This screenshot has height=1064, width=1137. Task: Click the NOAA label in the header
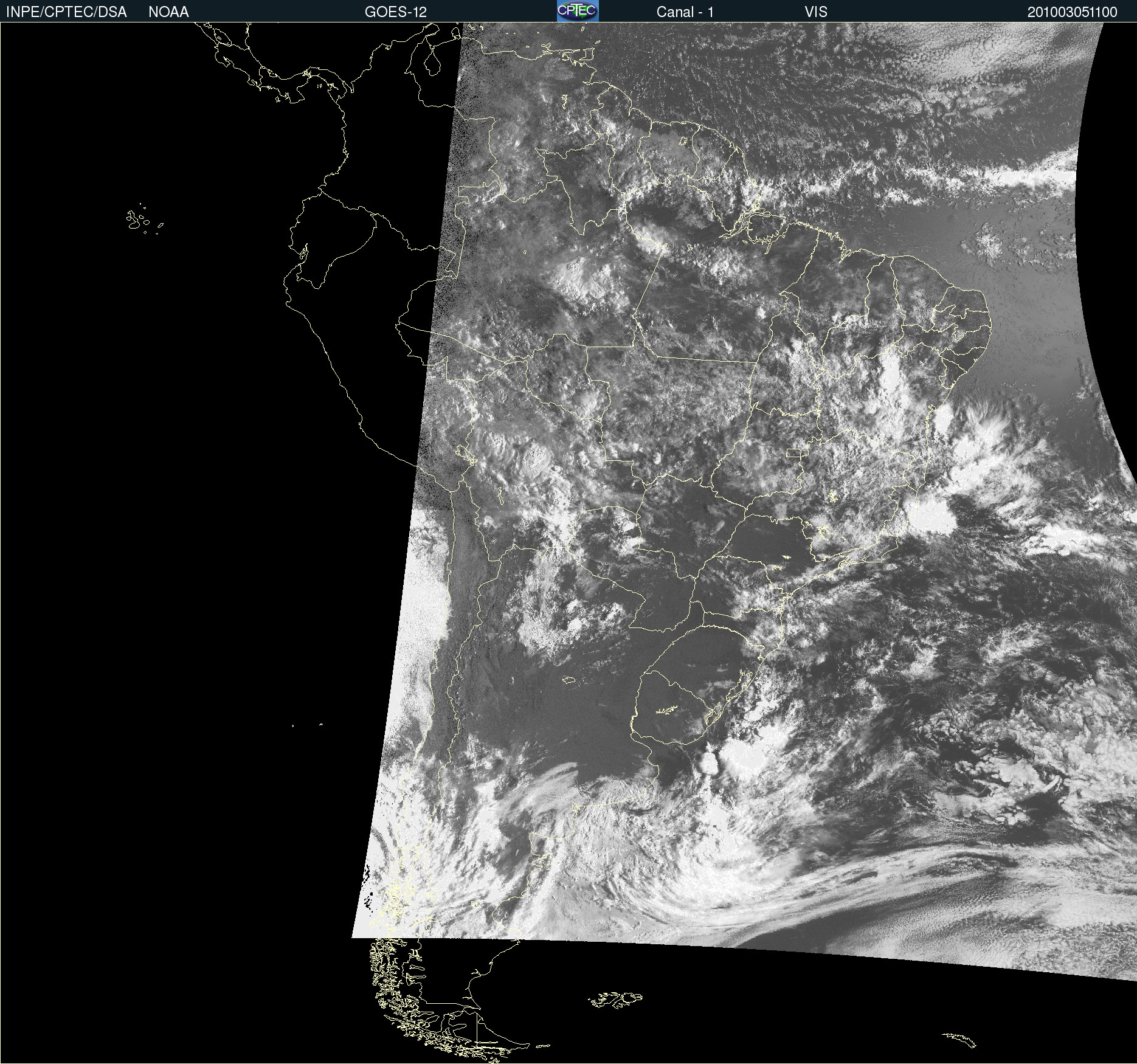point(168,12)
